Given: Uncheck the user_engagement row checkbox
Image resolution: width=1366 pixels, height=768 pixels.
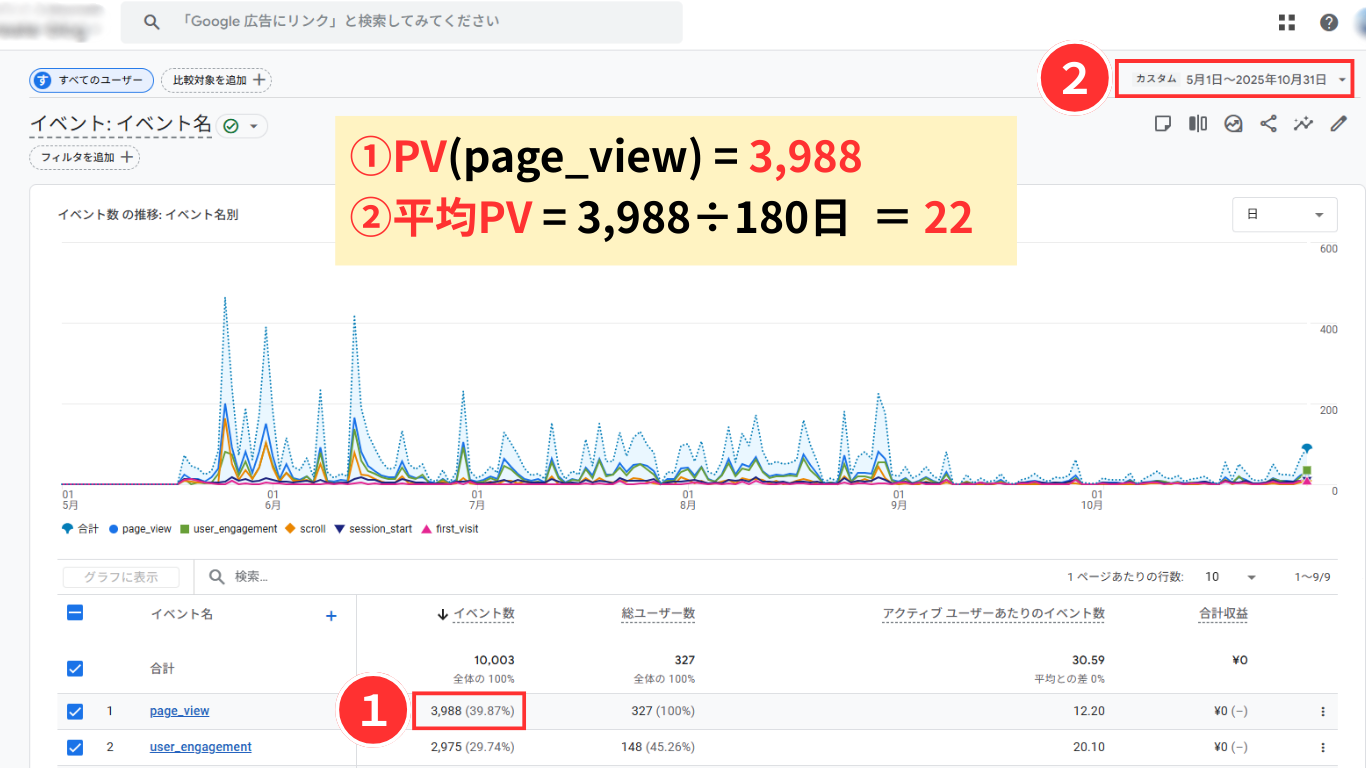Looking at the screenshot, I should click(75, 747).
